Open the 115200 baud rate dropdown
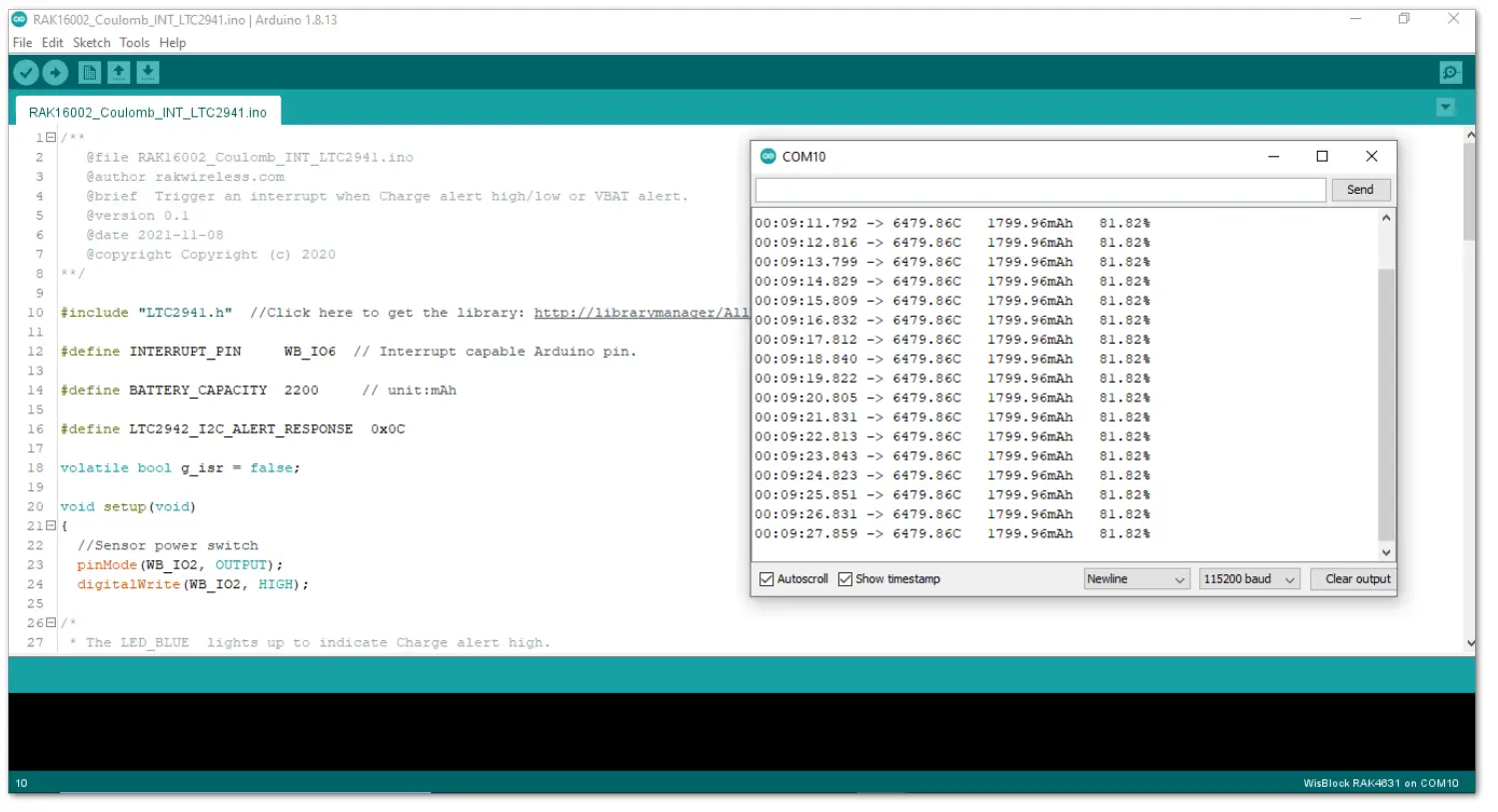Viewport: 1498px width, 812px height. (x=1249, y=579)
